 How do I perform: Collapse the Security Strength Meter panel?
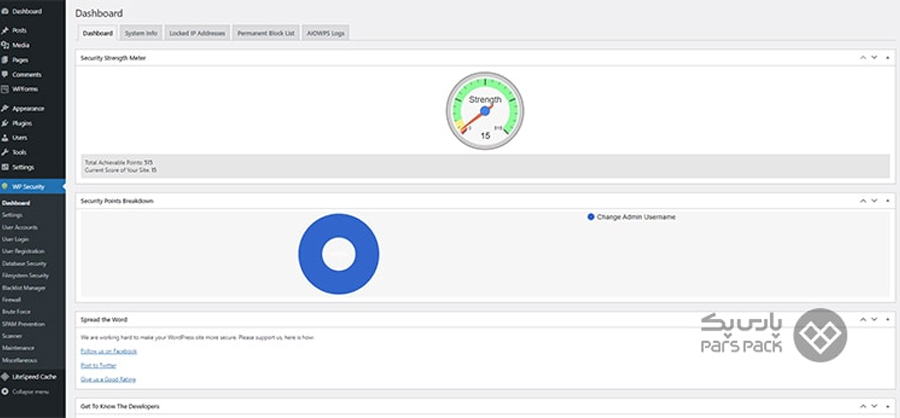887,57
